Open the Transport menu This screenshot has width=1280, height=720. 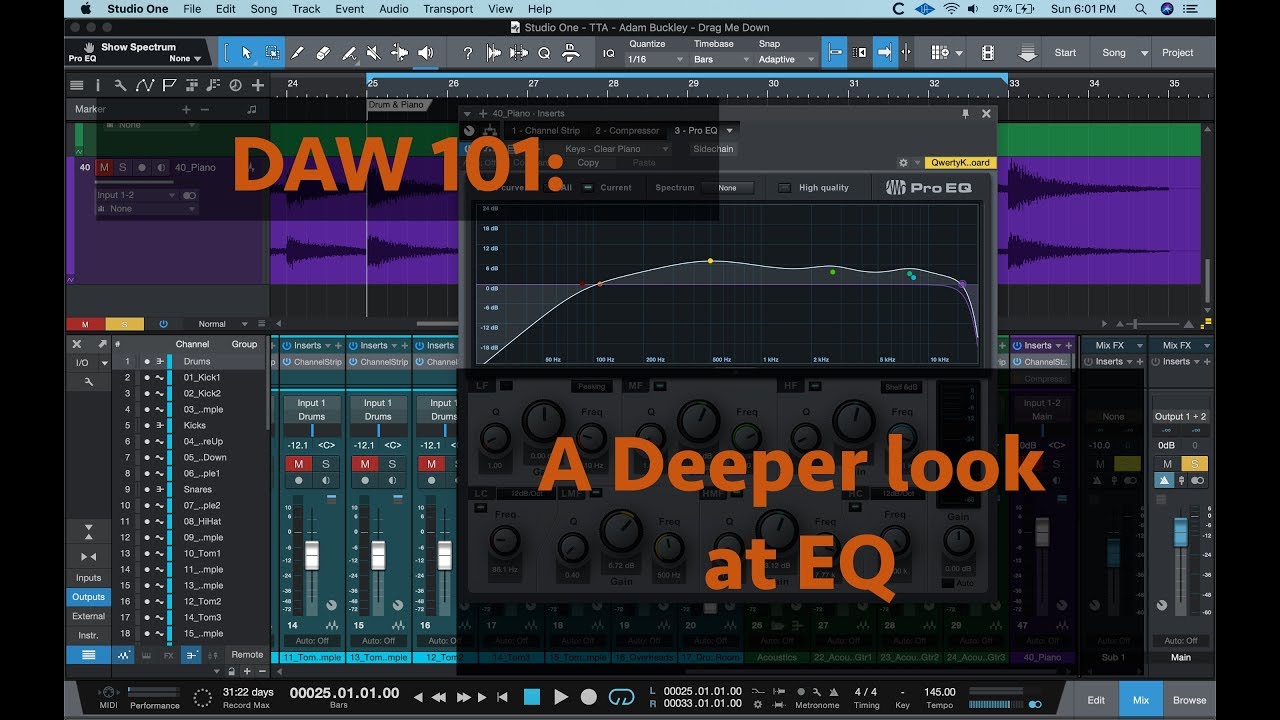(x=448, y=9)
